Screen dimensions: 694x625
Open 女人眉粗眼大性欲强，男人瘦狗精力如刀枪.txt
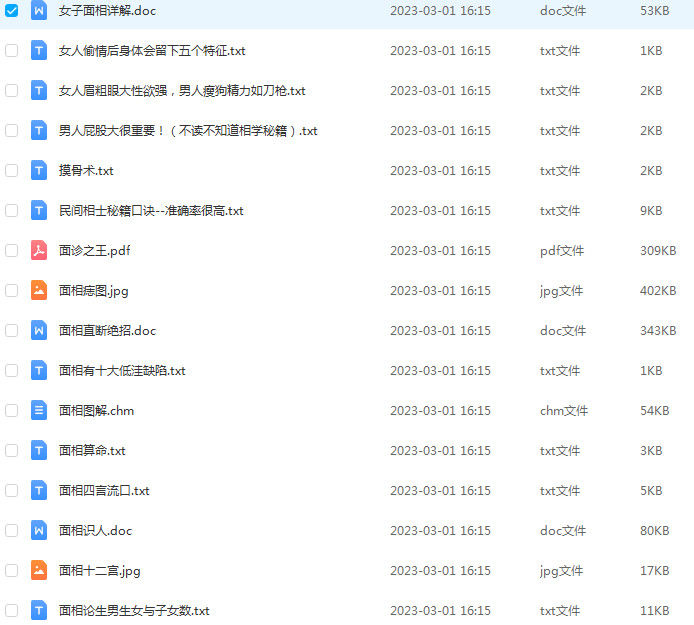pyautogui.click(x=182, y=91)
